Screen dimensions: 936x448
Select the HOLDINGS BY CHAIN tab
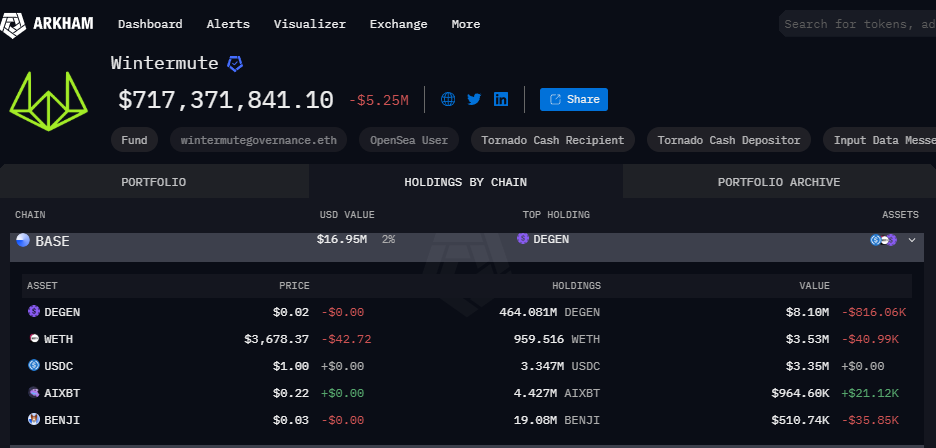466,182
